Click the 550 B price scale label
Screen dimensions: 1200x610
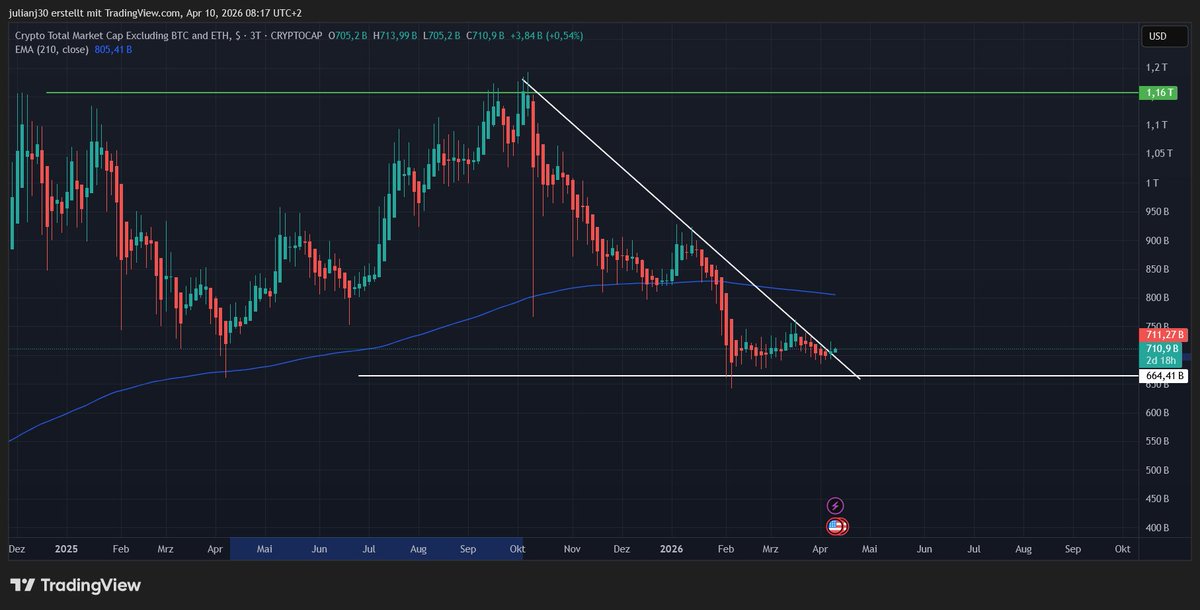tap(1158, 441)
